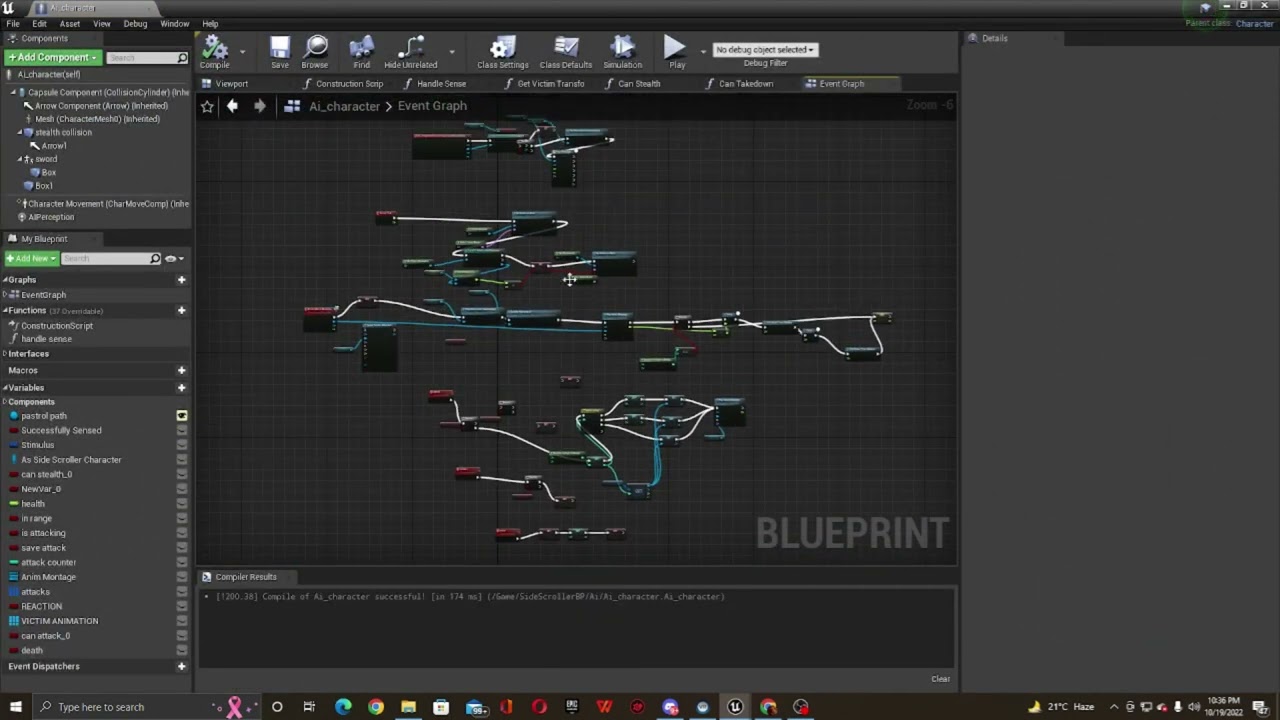Collapse the Variables section
This screenshot has height=720, width=1280.
[x=5, y=388]
